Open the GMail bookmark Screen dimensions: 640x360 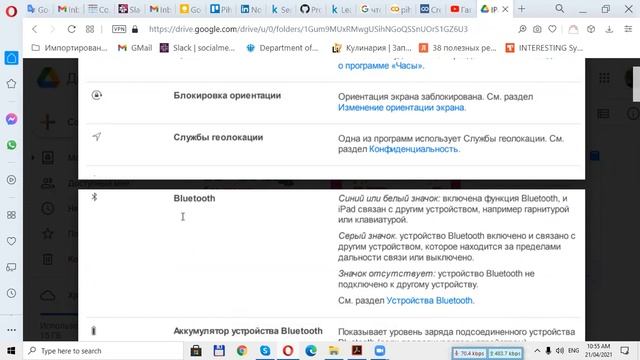coord(135,48)
